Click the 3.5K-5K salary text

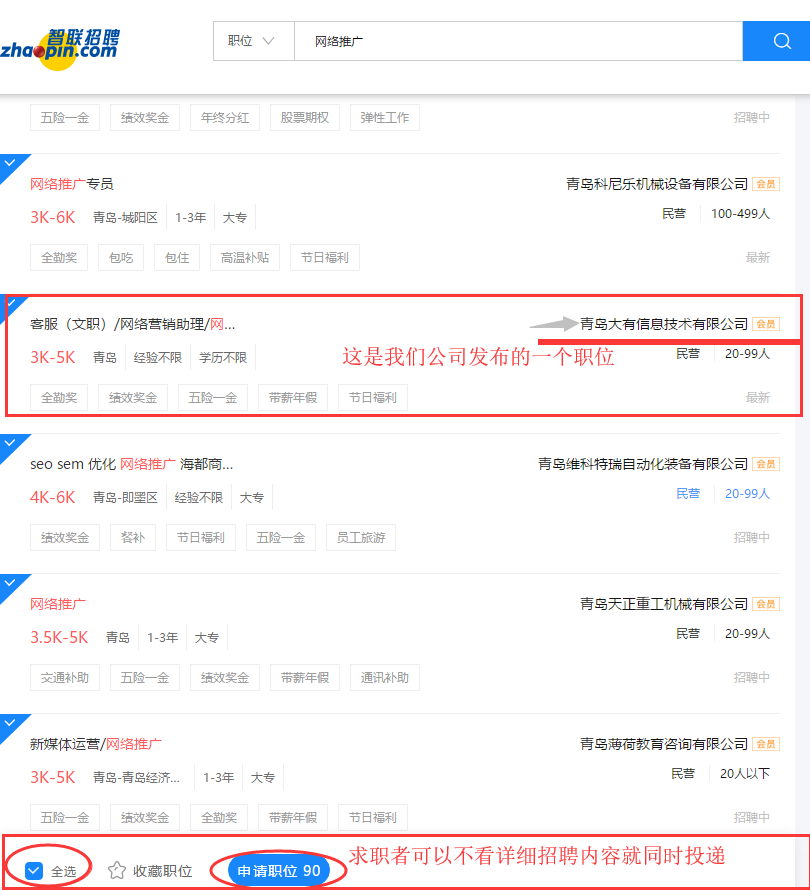(59, 637)
